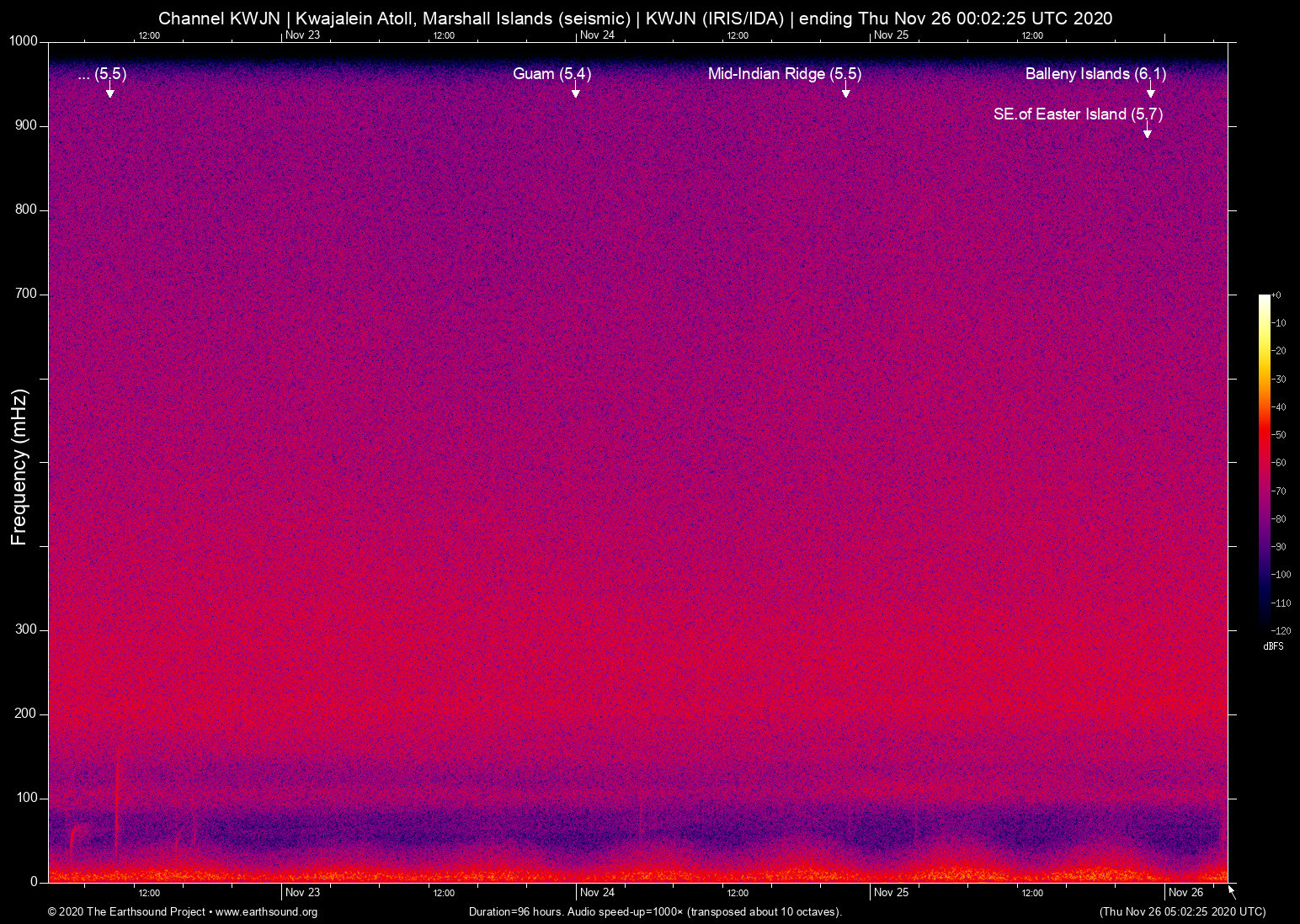Click the Mid-Indian Ridge (5.5) annotation text
The image size is (1300, 924).
click(x=784, y=74)
